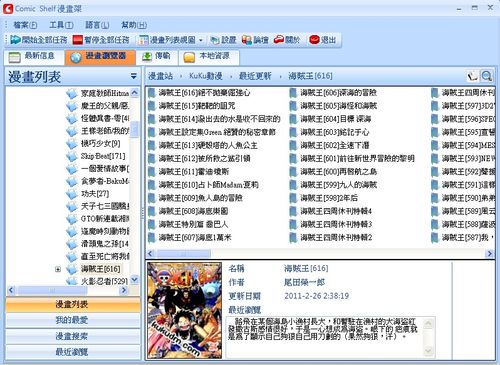
Task: Click the chapter list horizontal scrollbar thumb
Action: (x=183, y=254)
